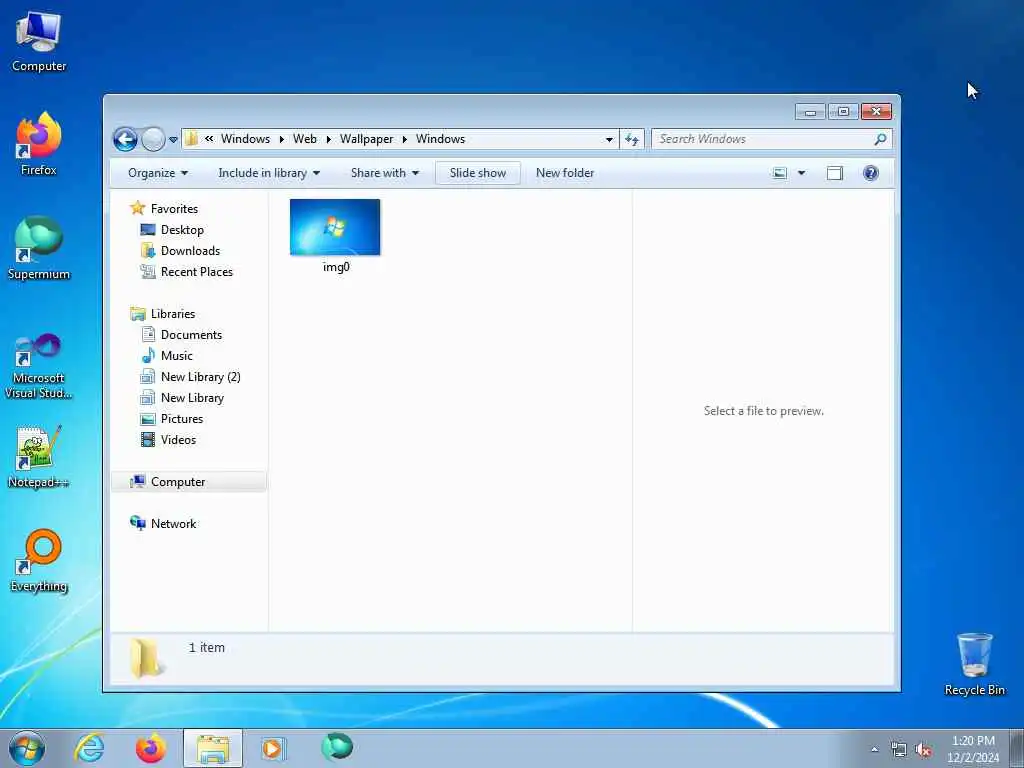
Task: Open the address bar previous locations dropdown
Action: click(x=609, y=139)
